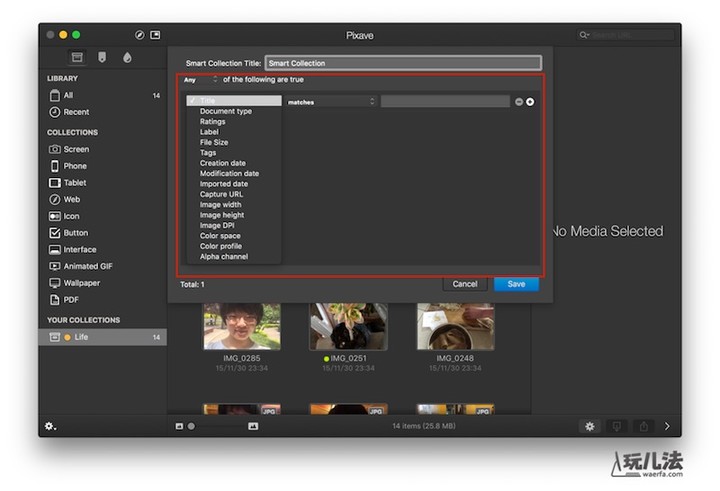720x491 pixels.
Task: Open the matches operator dropdown
Action: click(x=331, y=101)
